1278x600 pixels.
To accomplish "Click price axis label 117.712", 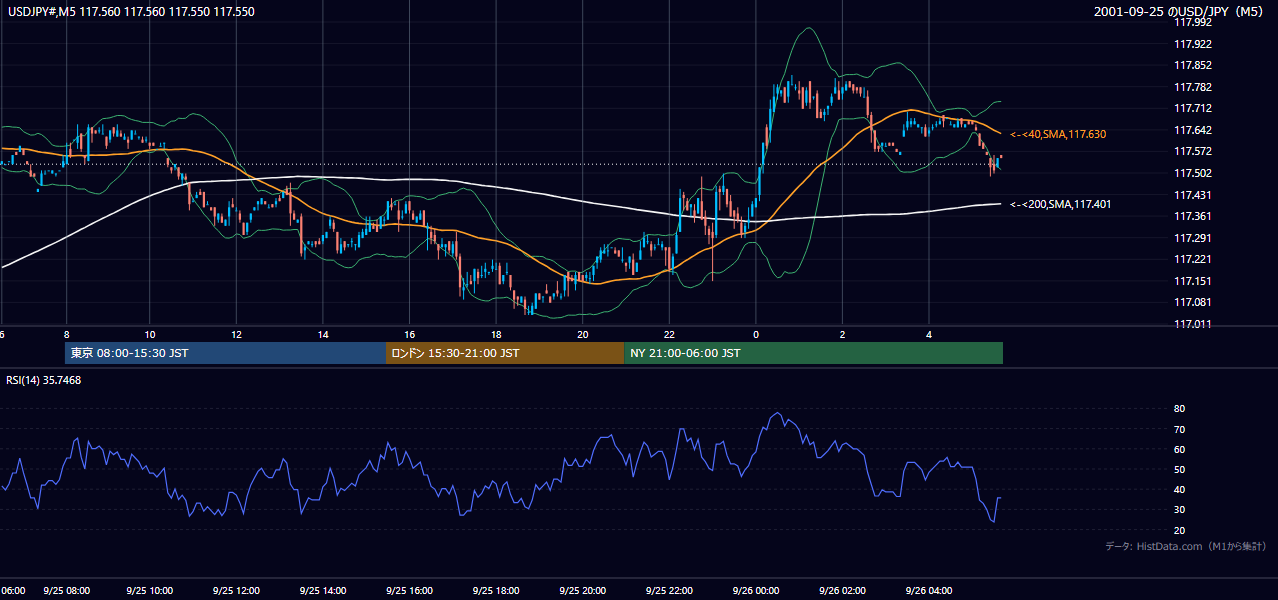I will click(x=1193, y=108).
